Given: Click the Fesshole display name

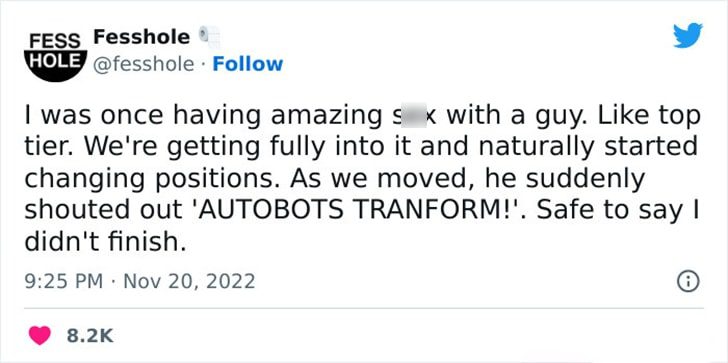Looking at the screenshot, I should coord(142,37).
